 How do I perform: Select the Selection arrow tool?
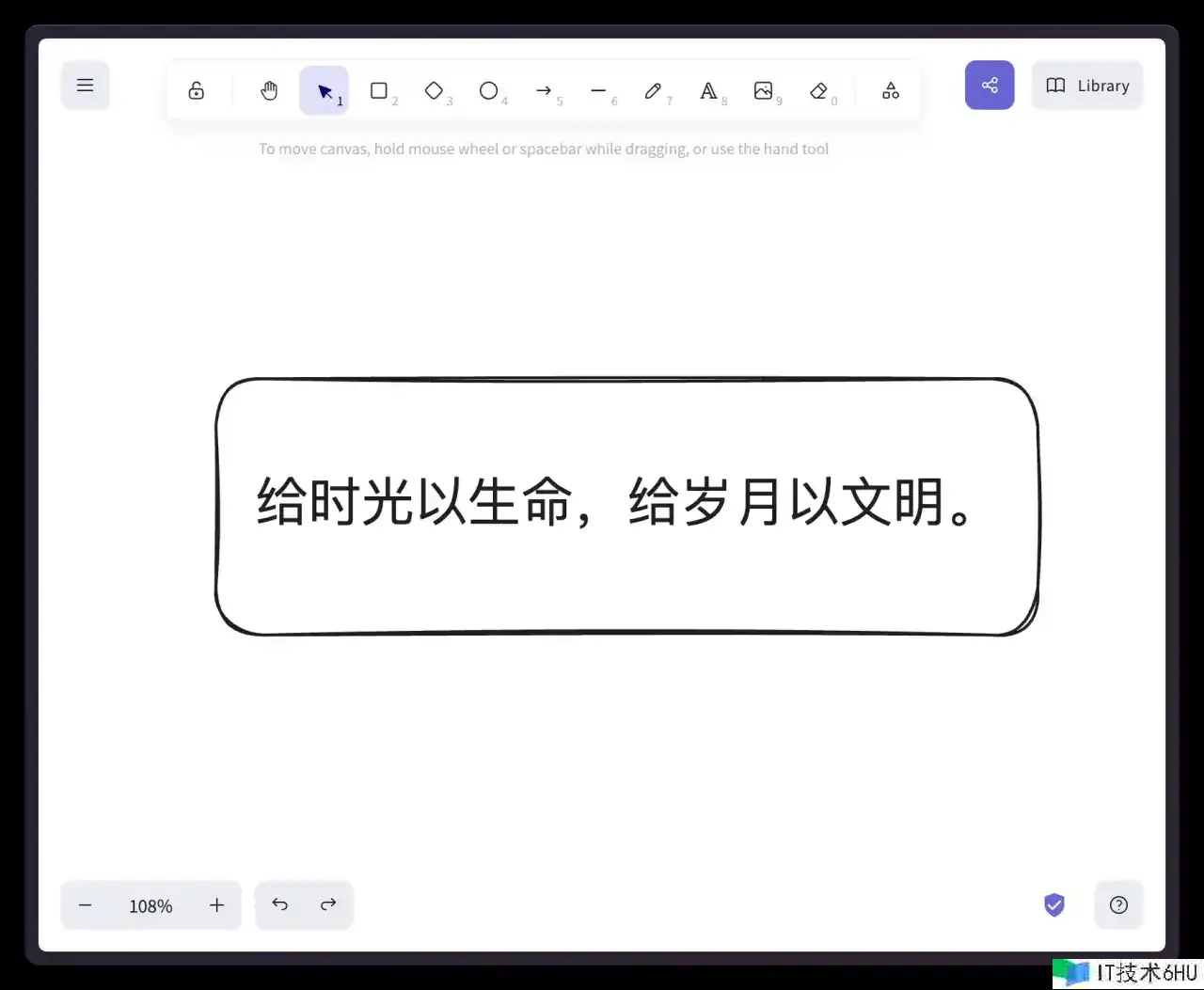point(325,91)
